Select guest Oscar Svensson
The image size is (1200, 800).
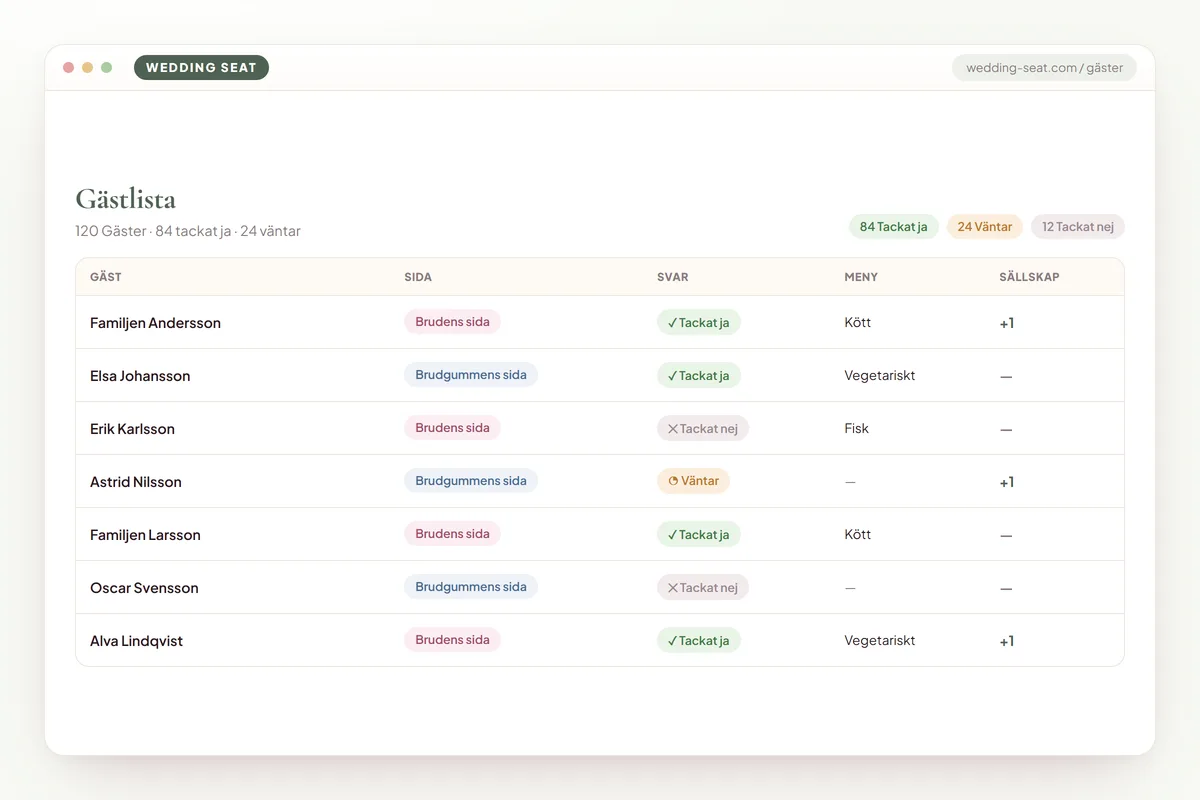[x=144, y=588]
